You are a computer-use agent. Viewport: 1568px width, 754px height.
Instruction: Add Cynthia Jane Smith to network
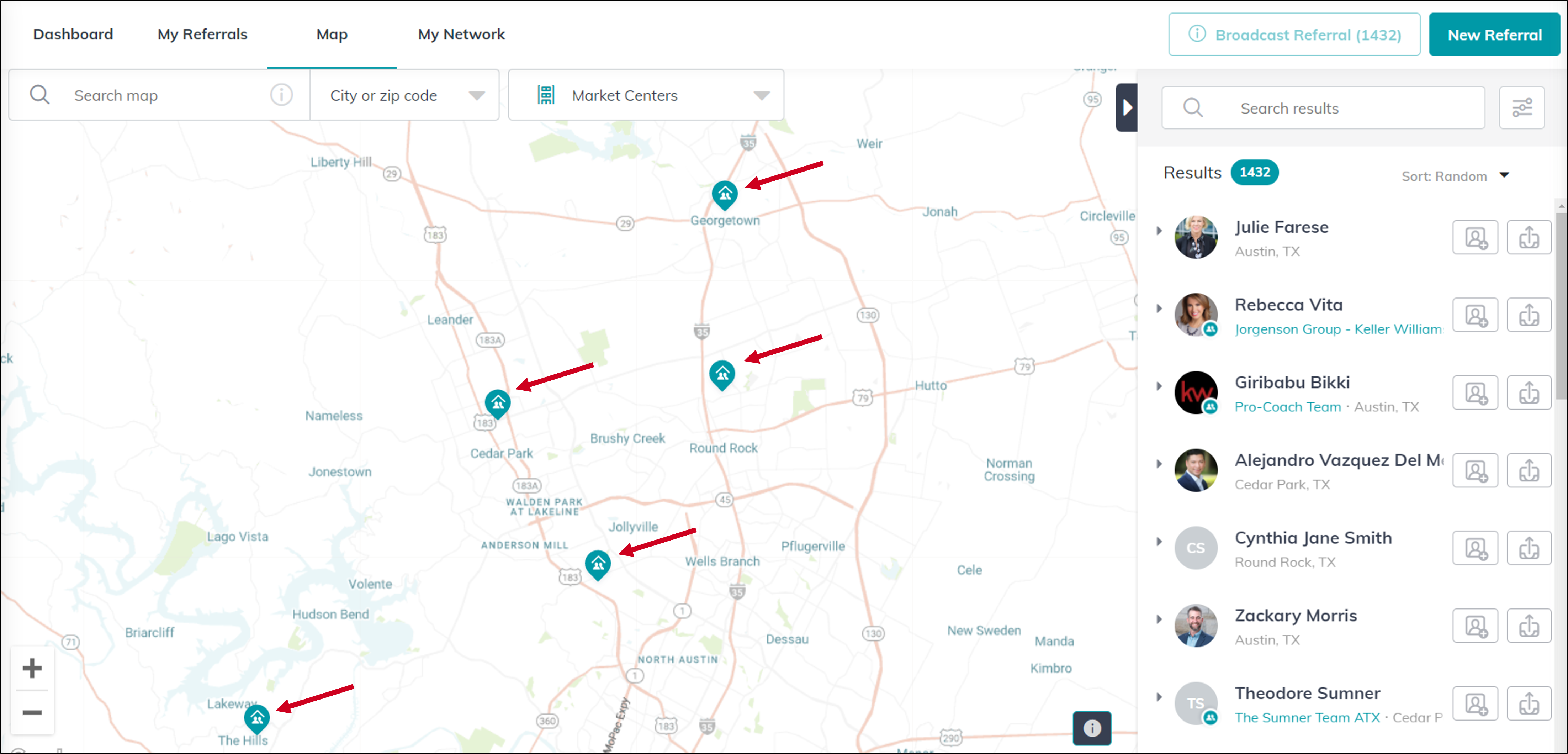[1475, 548]
